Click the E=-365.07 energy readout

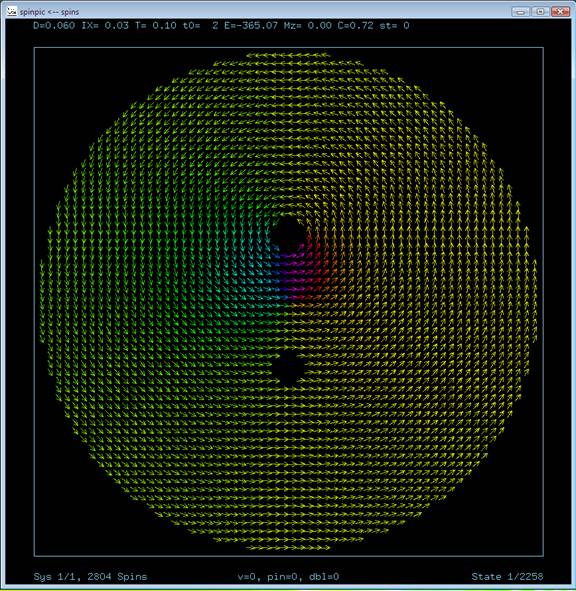251,26
